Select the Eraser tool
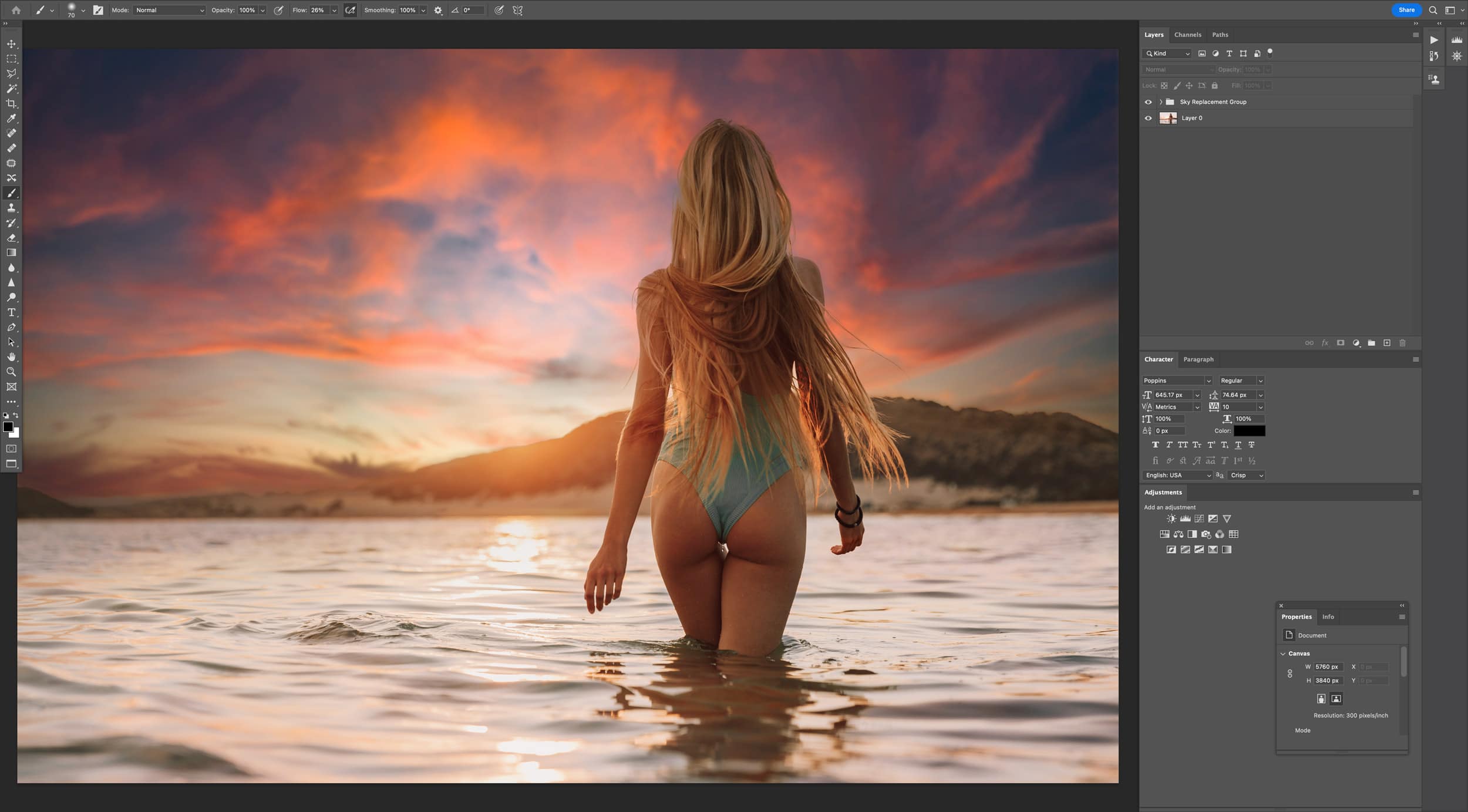This screenshot has height=812, width=1468. pyautogui.click(x=11, y=238)
